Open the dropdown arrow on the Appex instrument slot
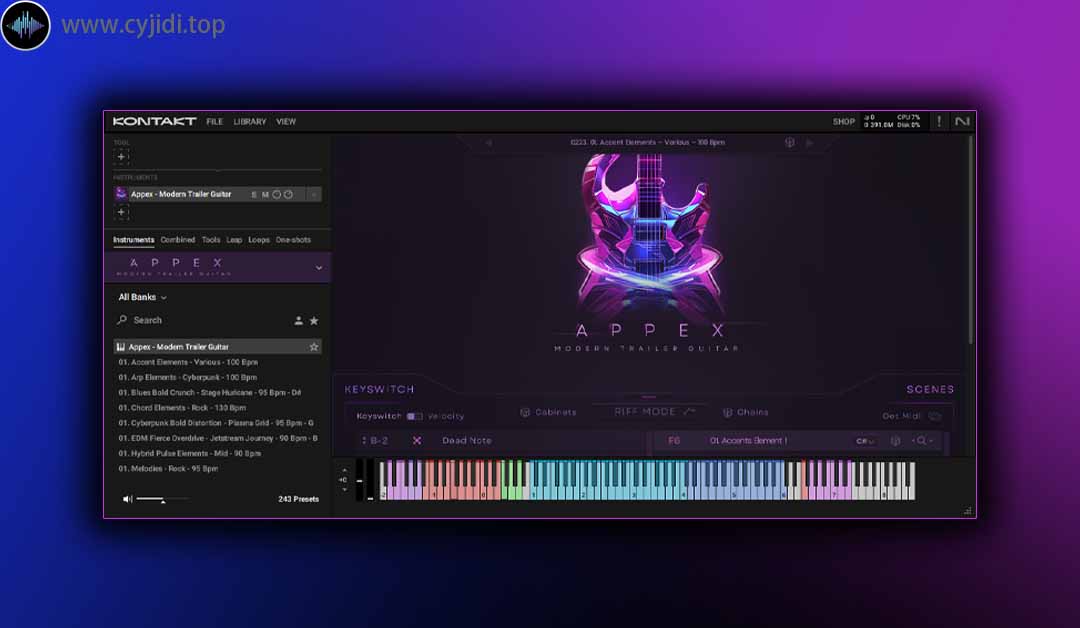 [x=313, y=195]
